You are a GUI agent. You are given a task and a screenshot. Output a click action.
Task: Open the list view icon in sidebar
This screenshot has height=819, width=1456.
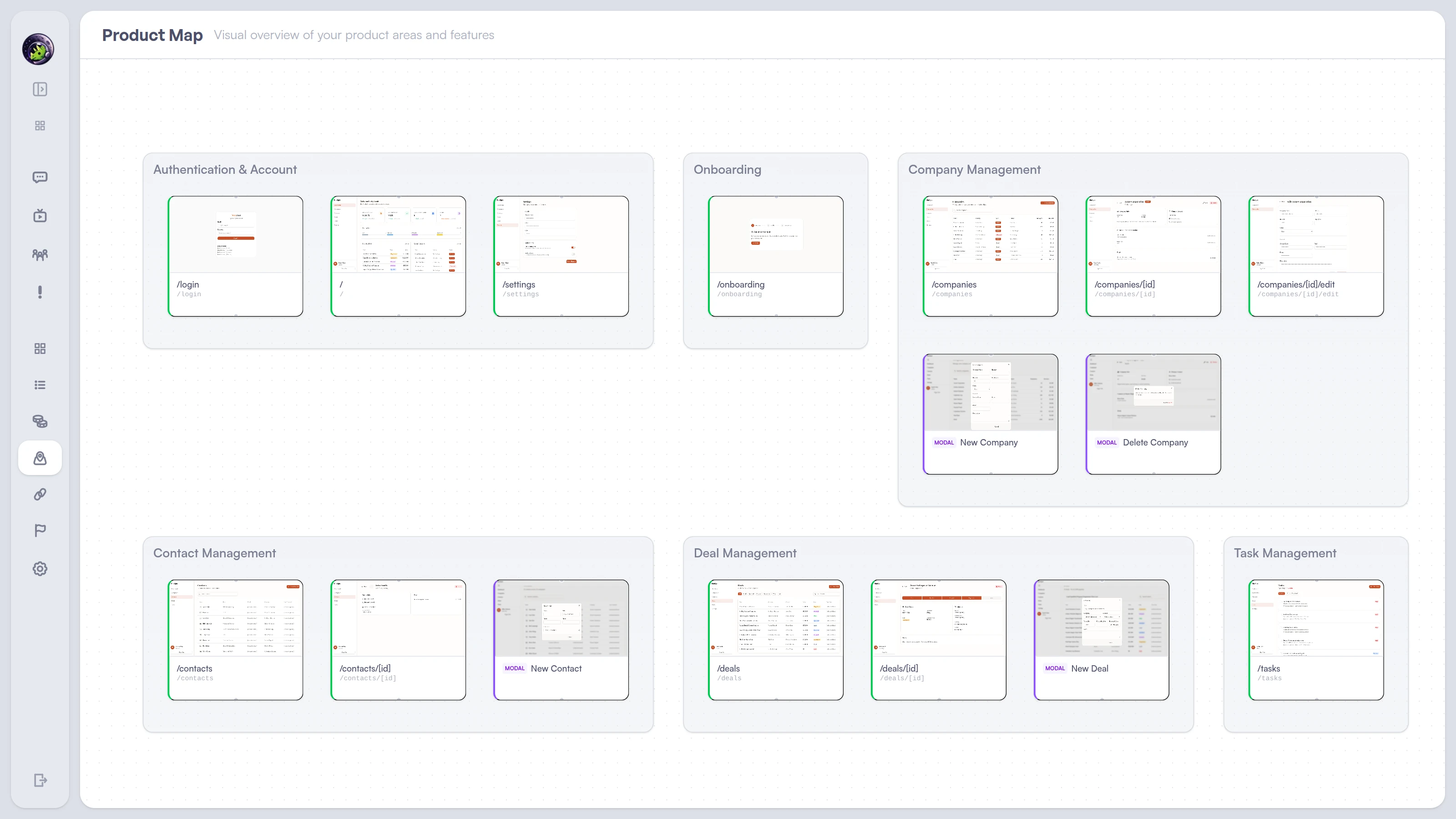[x=40, y=385]
